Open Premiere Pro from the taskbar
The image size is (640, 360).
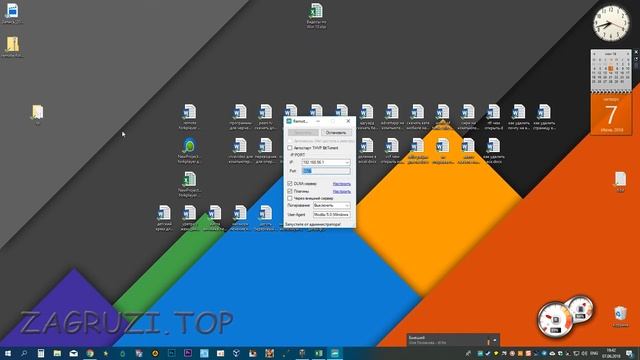coord(188,353)
